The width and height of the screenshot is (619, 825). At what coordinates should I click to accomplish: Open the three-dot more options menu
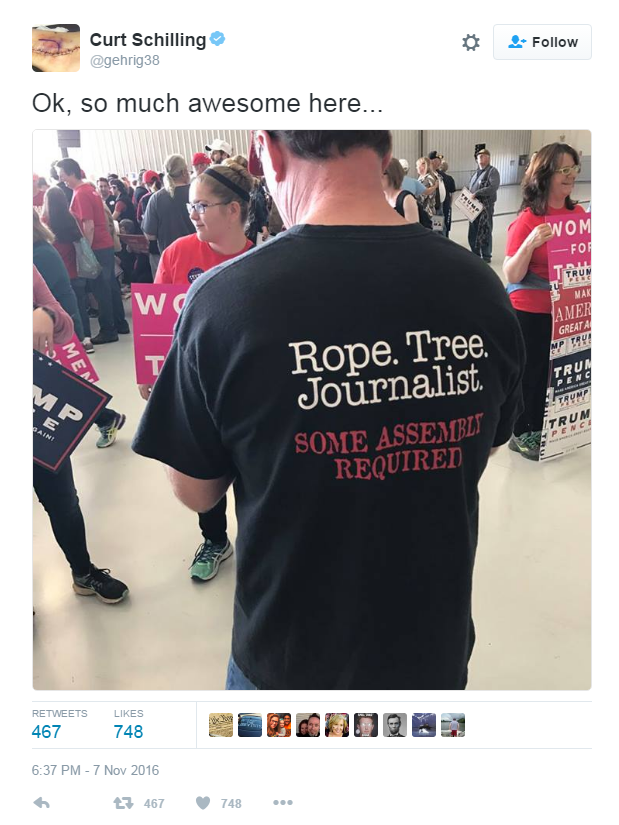point(283,802)
